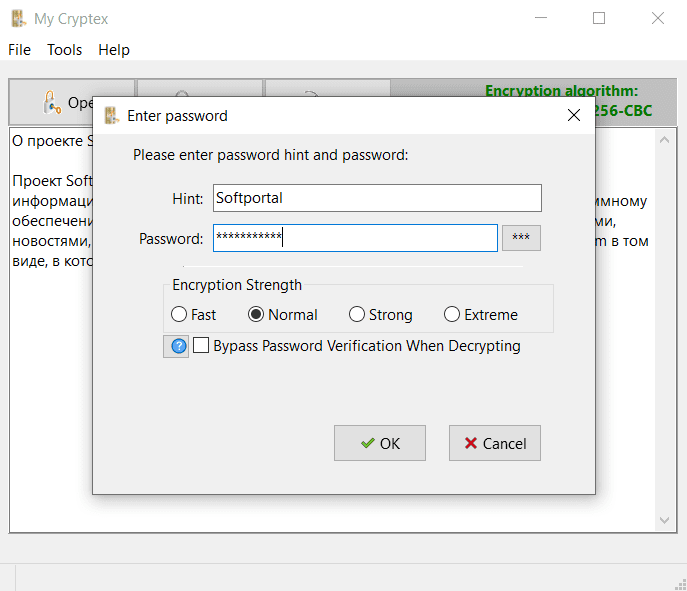The width and height of the screenshot is (687, 591).
Task: Open the Tools menu
Action: (65, 50)
